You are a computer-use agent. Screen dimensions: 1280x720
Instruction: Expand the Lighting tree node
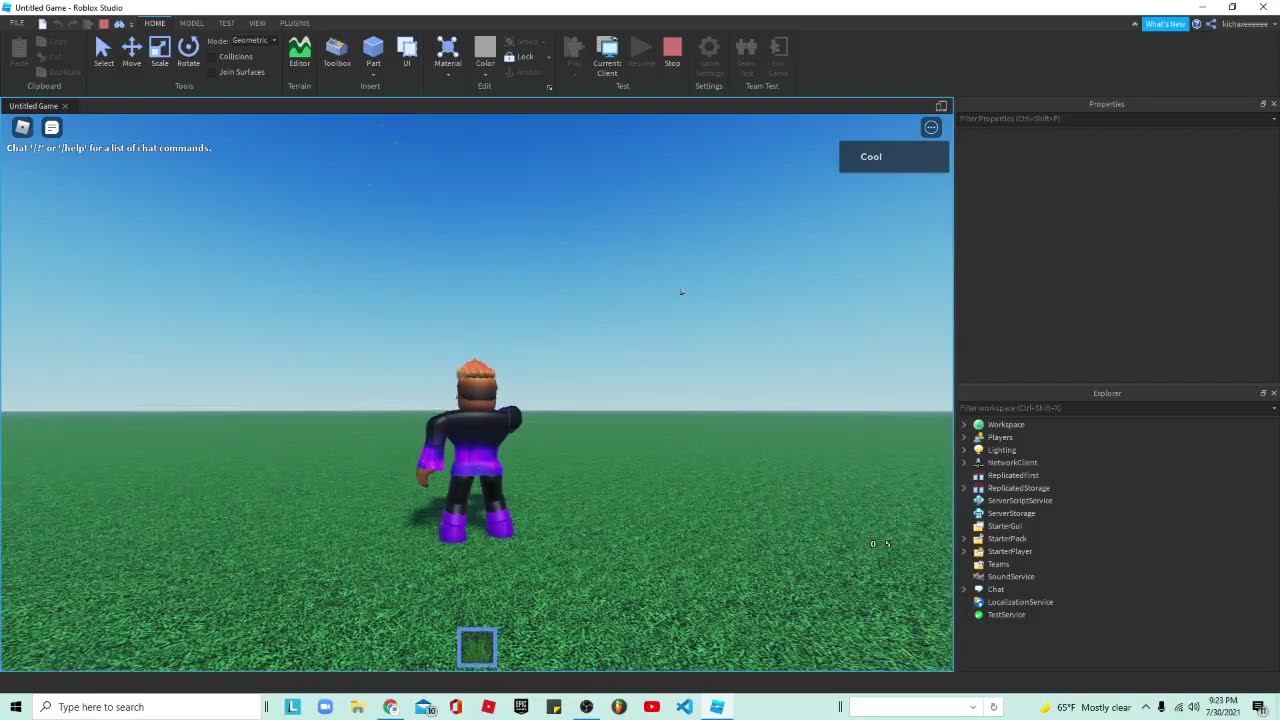(964, 450)
